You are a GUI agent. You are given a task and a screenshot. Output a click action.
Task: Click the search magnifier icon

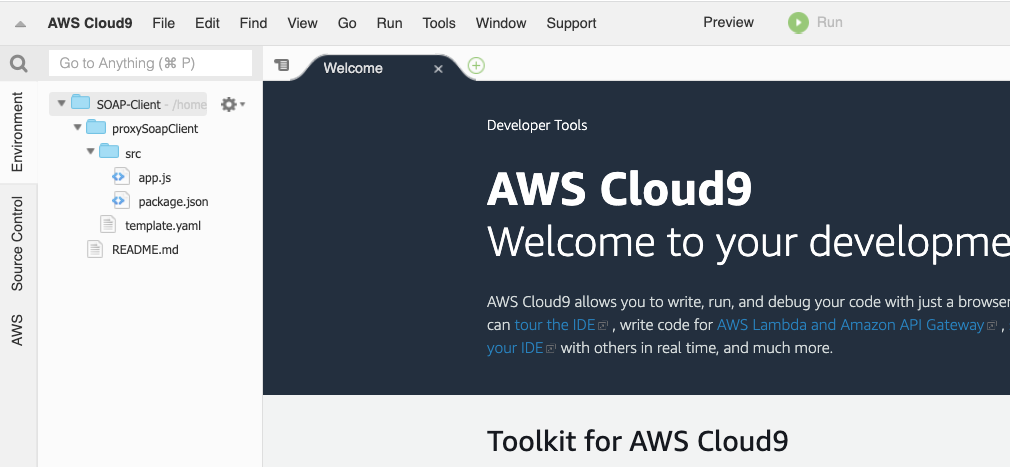point(19,63)
